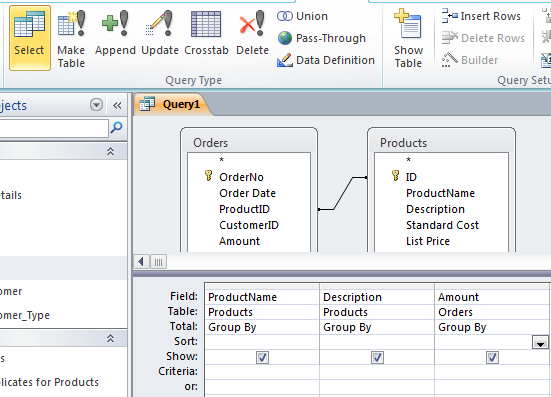Select Description field in Products table
Screen dimensions: 551x397
pyautogui.click(x=435, y=209)
